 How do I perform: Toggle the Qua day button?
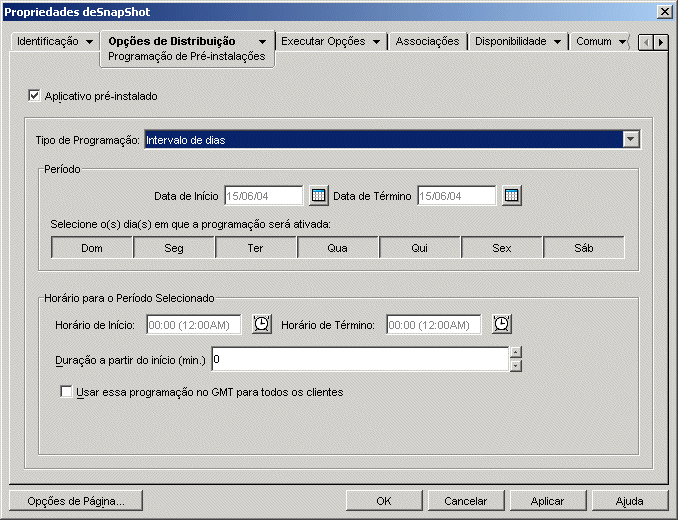tap(338, 247)
